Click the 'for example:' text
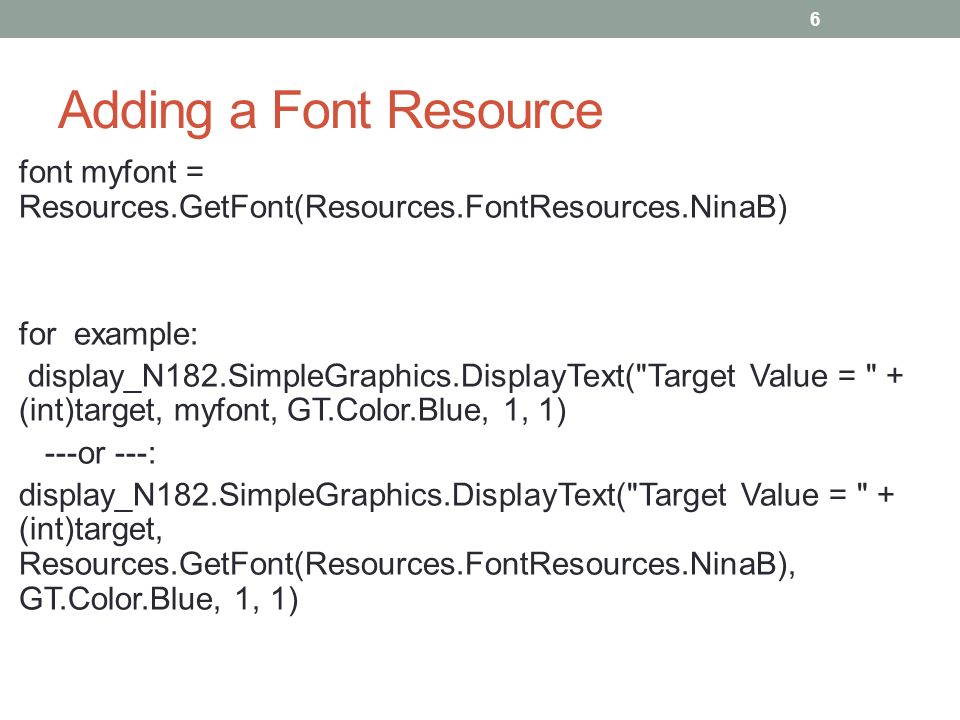 coord(108,334)
